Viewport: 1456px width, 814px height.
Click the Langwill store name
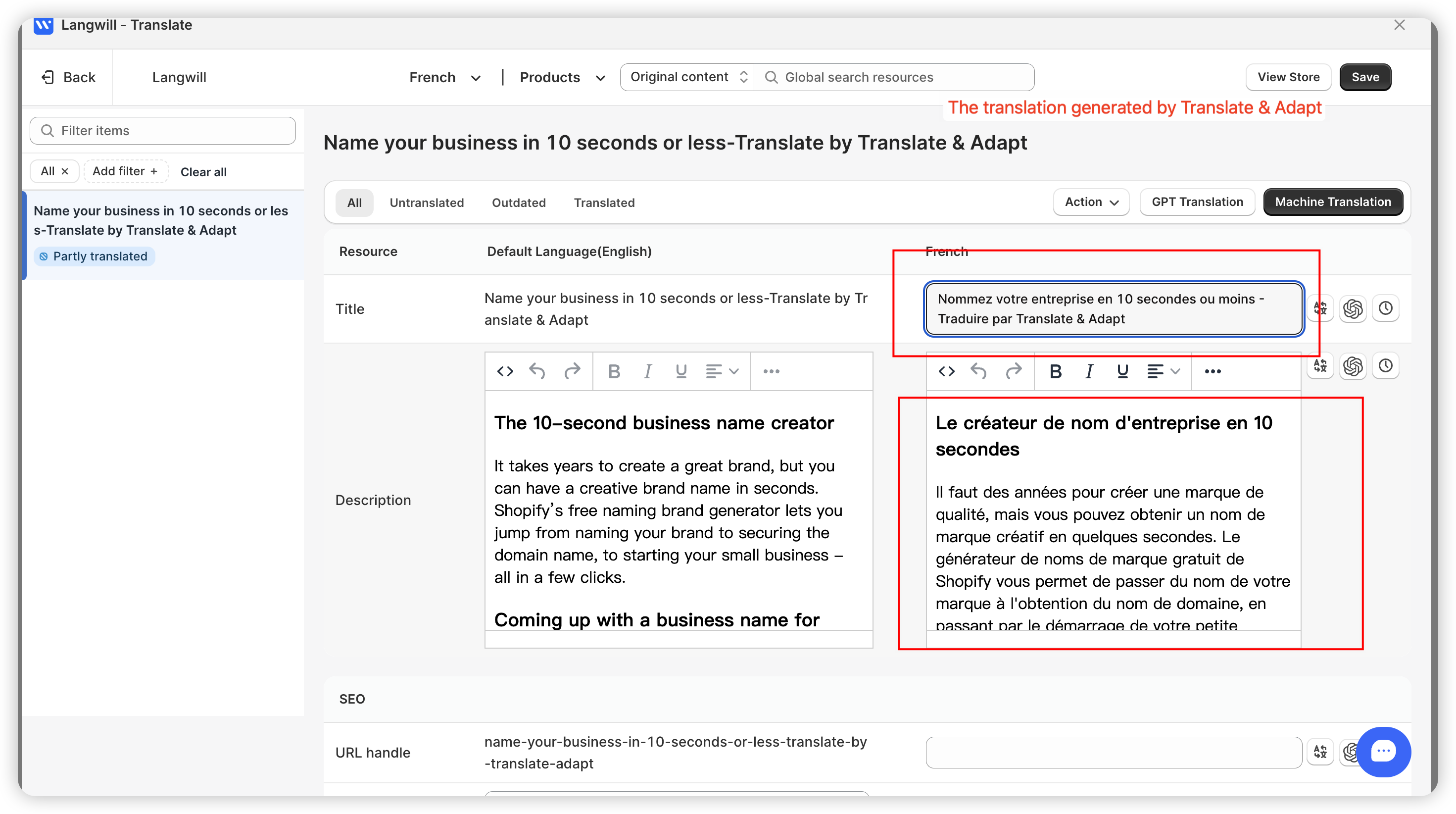coord(179,78)
